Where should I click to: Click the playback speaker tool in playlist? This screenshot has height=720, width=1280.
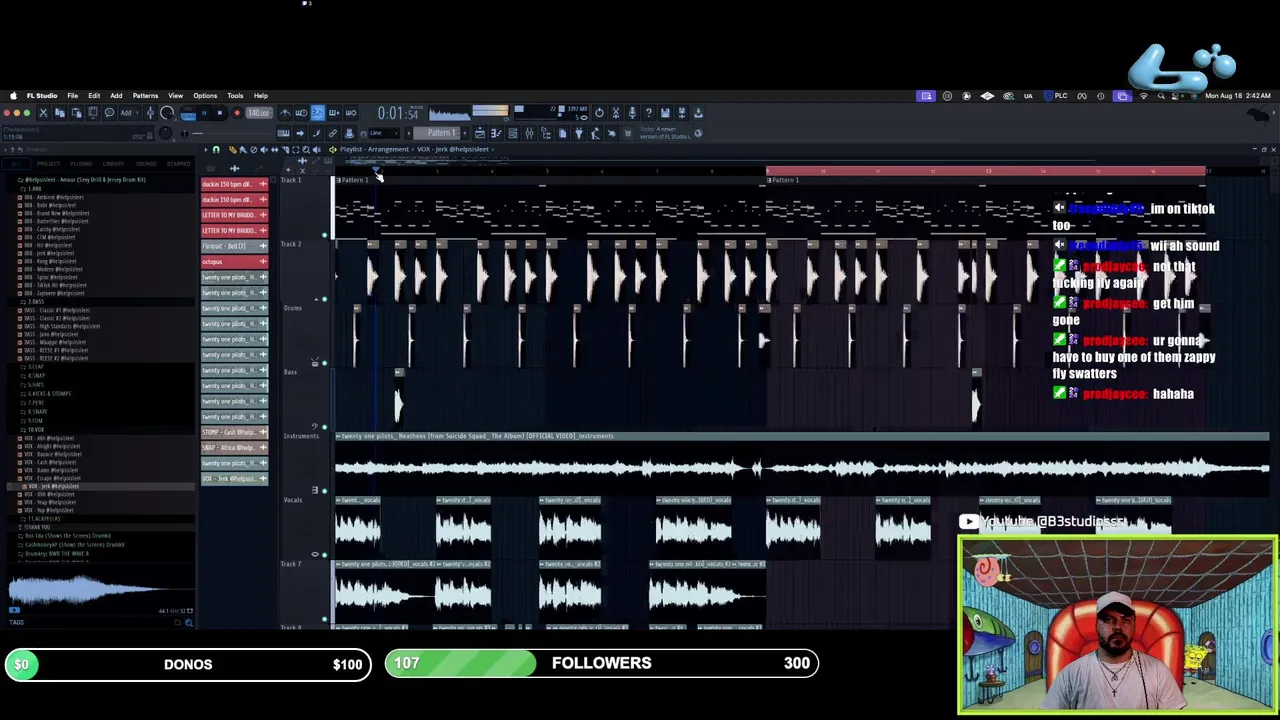tap(317, 150)
